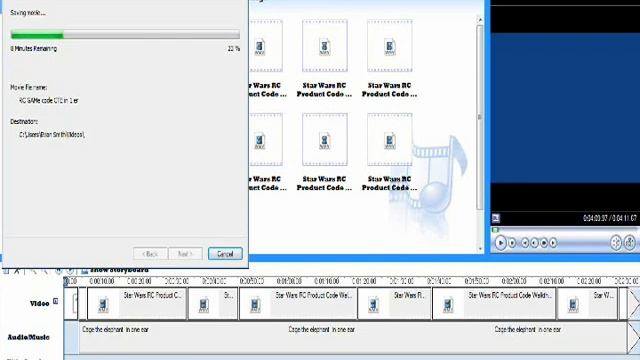This screenshot has width=640, height=360.
Task: Click the Back button in preview controls
Action: [525, 243]
